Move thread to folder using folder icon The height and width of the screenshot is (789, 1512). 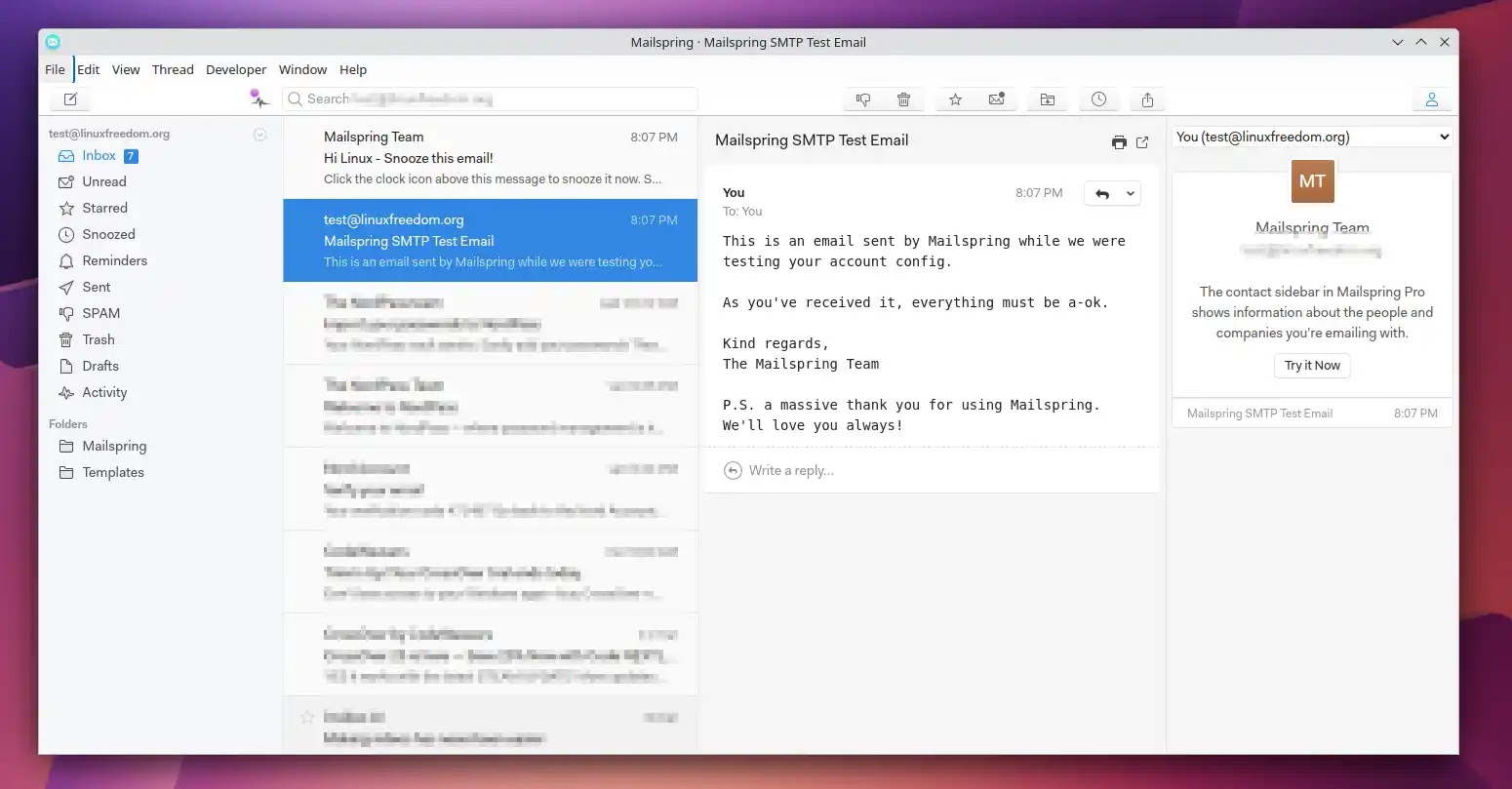click(x=1047, y=99)
